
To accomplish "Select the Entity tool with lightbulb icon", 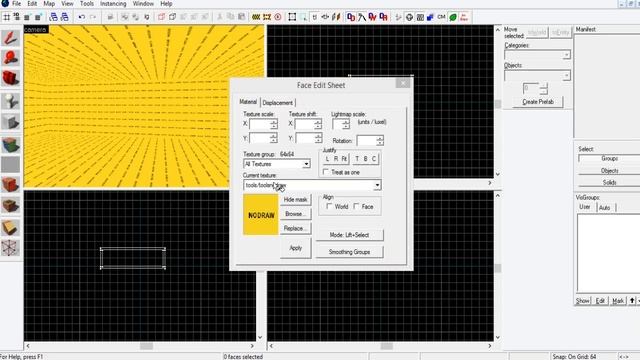I will [x=10, y=101].
